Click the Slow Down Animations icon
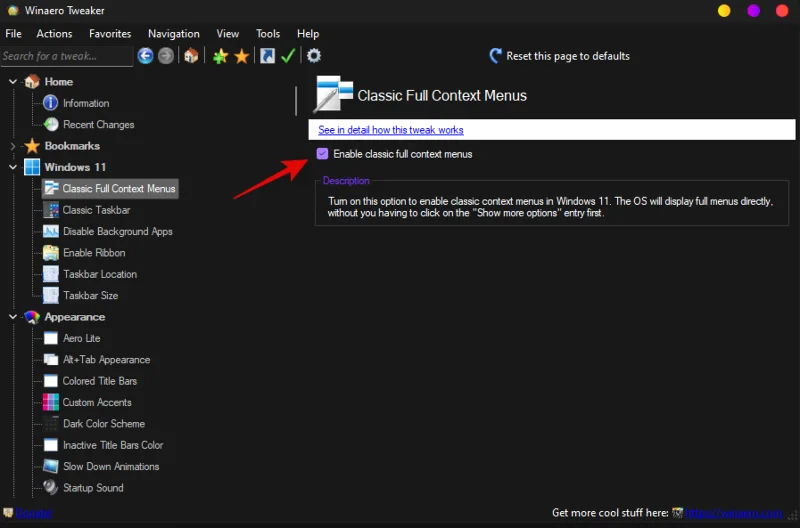 (x=51, y=467)
